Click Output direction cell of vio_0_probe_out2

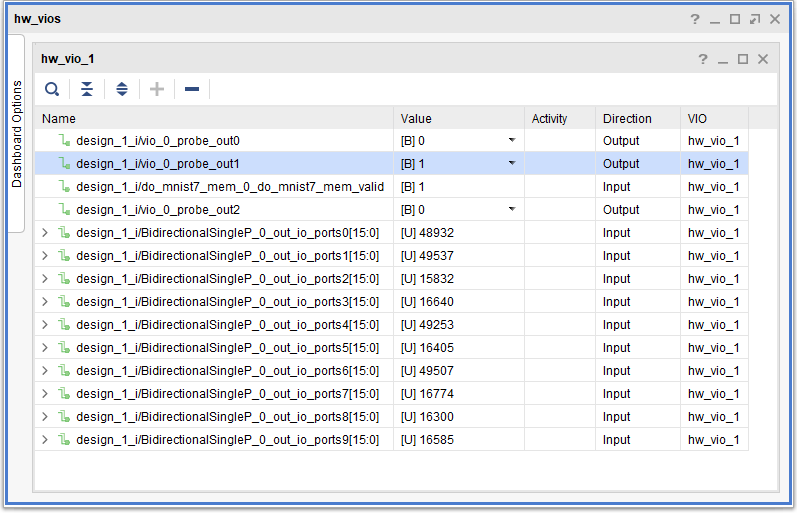(x=638, y=209)
